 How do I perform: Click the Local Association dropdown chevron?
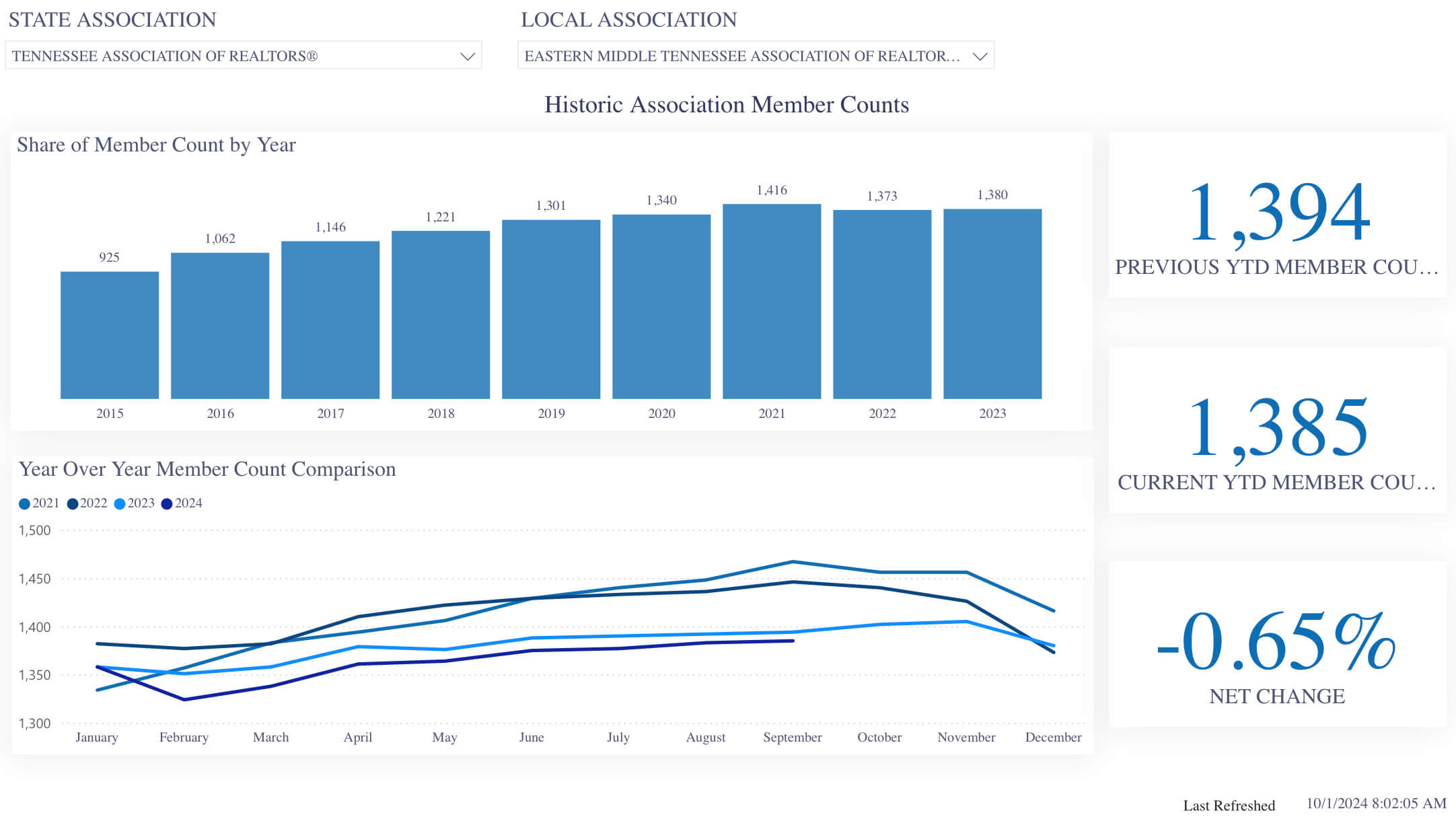980,57
